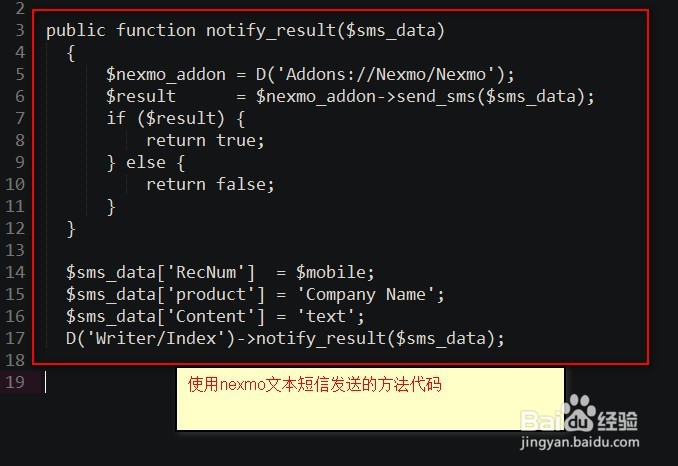Click the yellow annotation note about nexmo

[x=370, y=397]
